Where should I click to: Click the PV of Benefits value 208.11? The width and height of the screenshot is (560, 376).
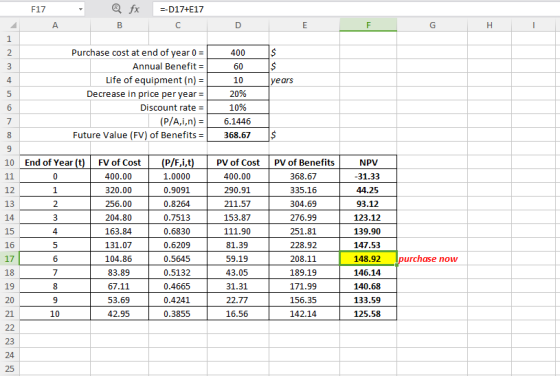click(x=304, y=259)
